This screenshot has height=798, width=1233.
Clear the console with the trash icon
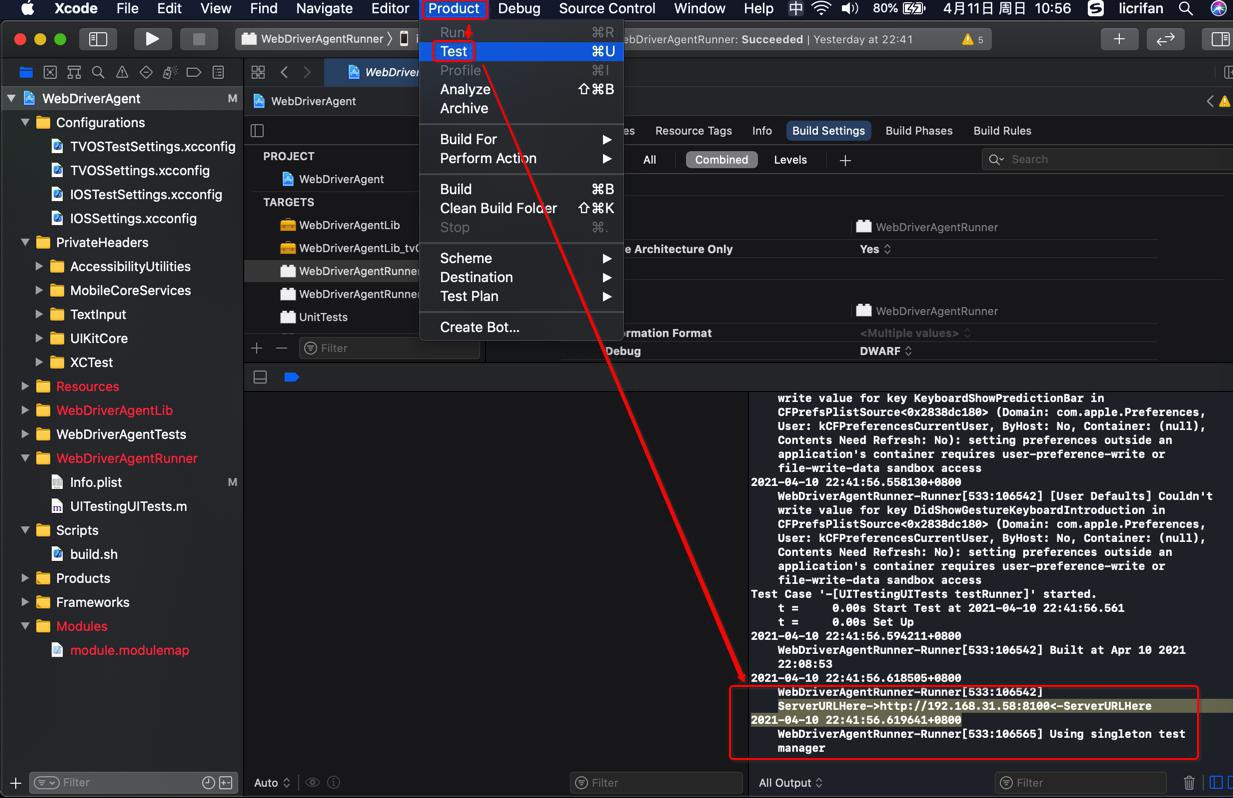pyautogui.click(x=1189, y=783)
